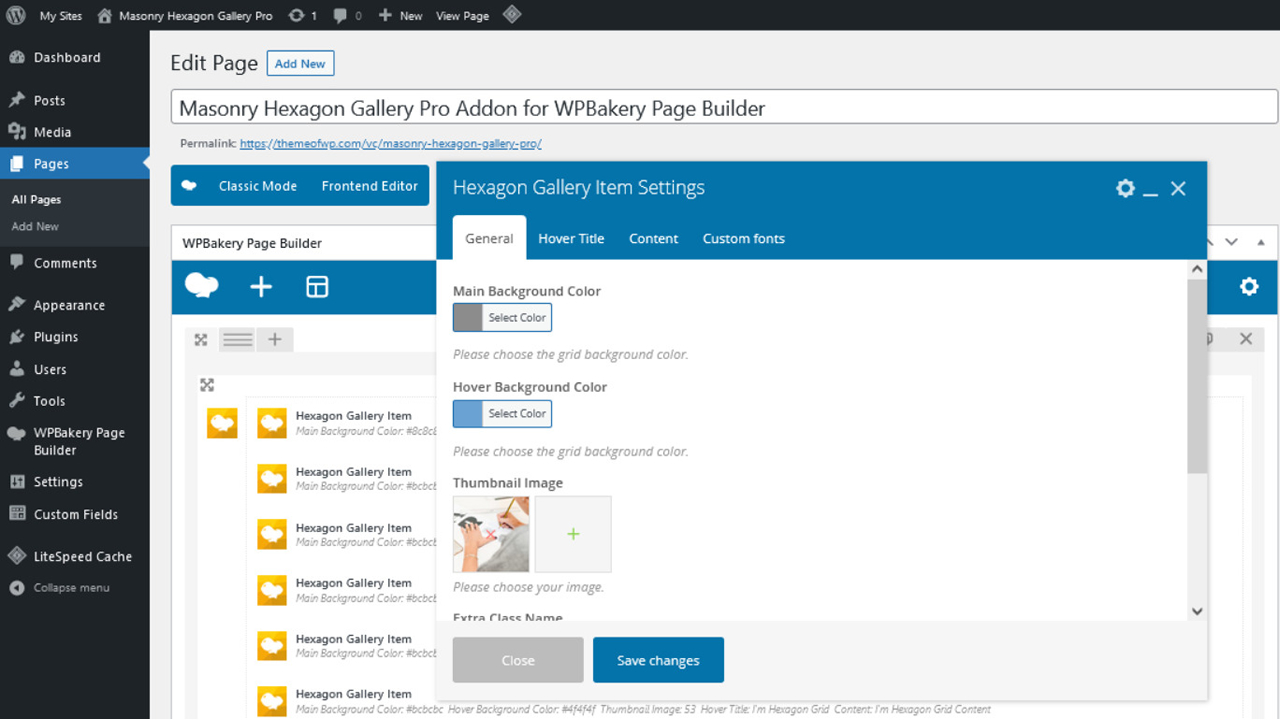Open the Frontend Editor
Image resolution: width=1280 pixels, height=720 pixels.
(x=370, y=186)
